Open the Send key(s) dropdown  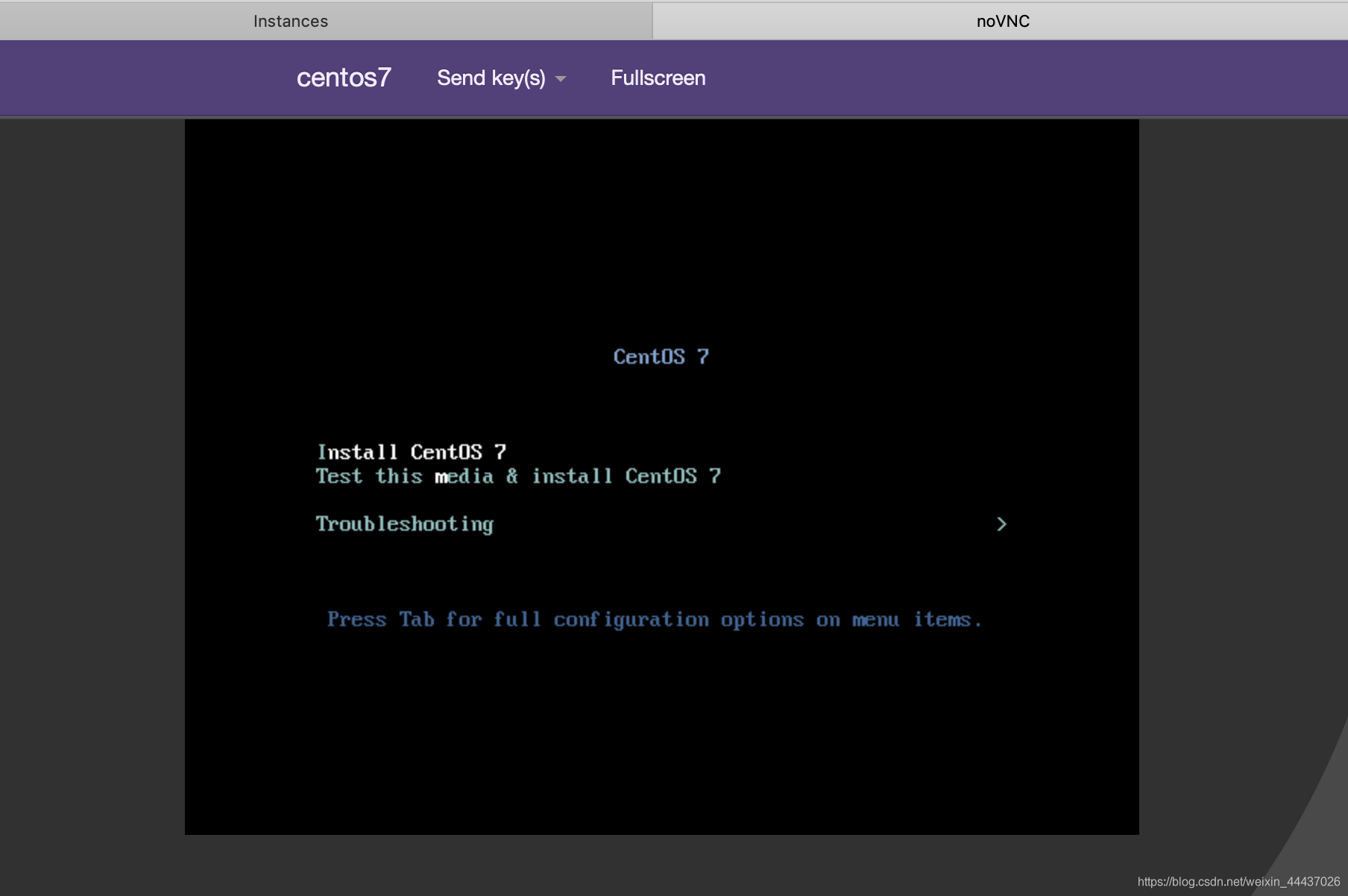pyautogui.click(x=501, y=78)
